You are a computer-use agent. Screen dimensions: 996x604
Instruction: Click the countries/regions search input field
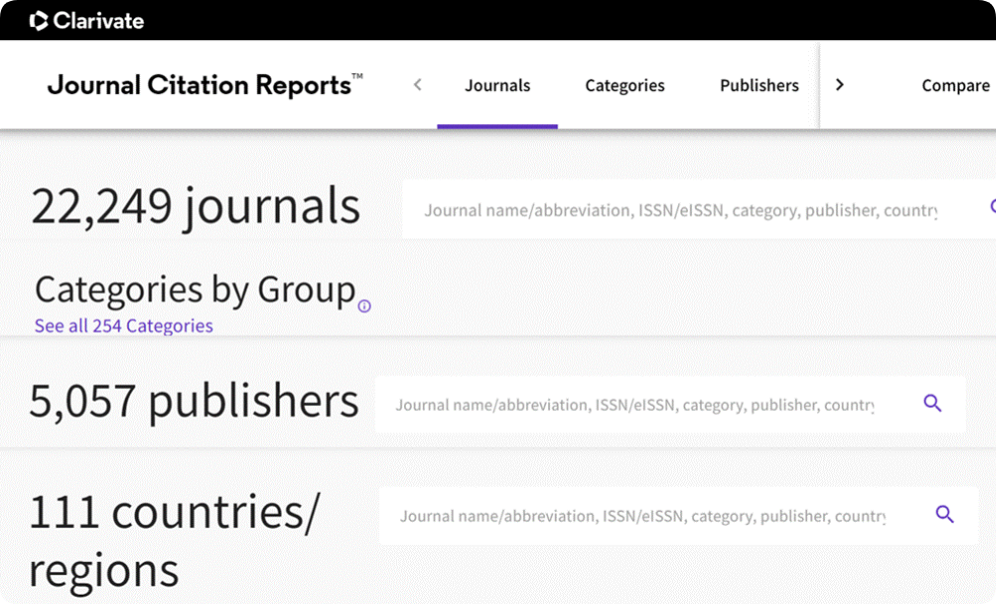pyautogui.click(x=678, y=516)
